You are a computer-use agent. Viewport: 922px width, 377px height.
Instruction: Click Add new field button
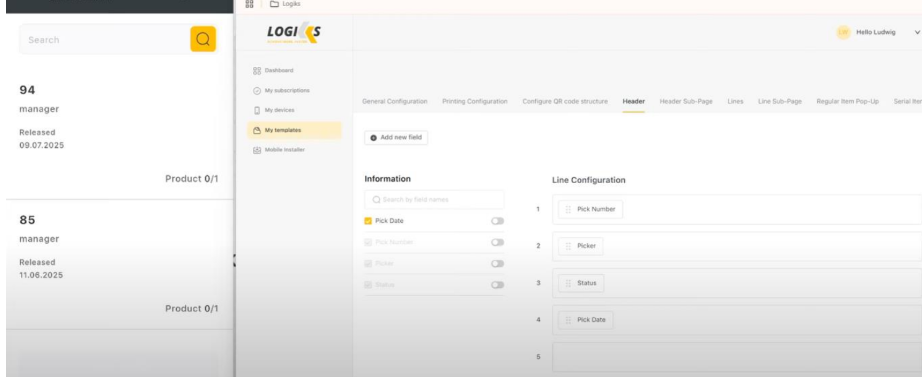click(x=396, y=138)
